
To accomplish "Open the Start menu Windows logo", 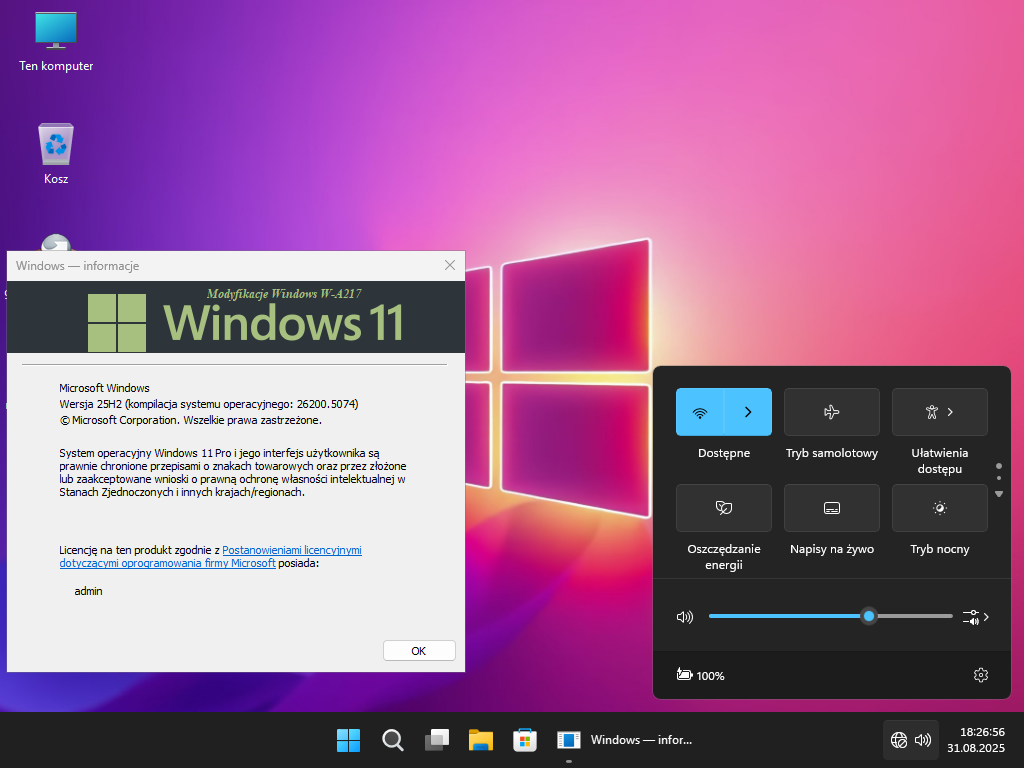I will point(348,740).
